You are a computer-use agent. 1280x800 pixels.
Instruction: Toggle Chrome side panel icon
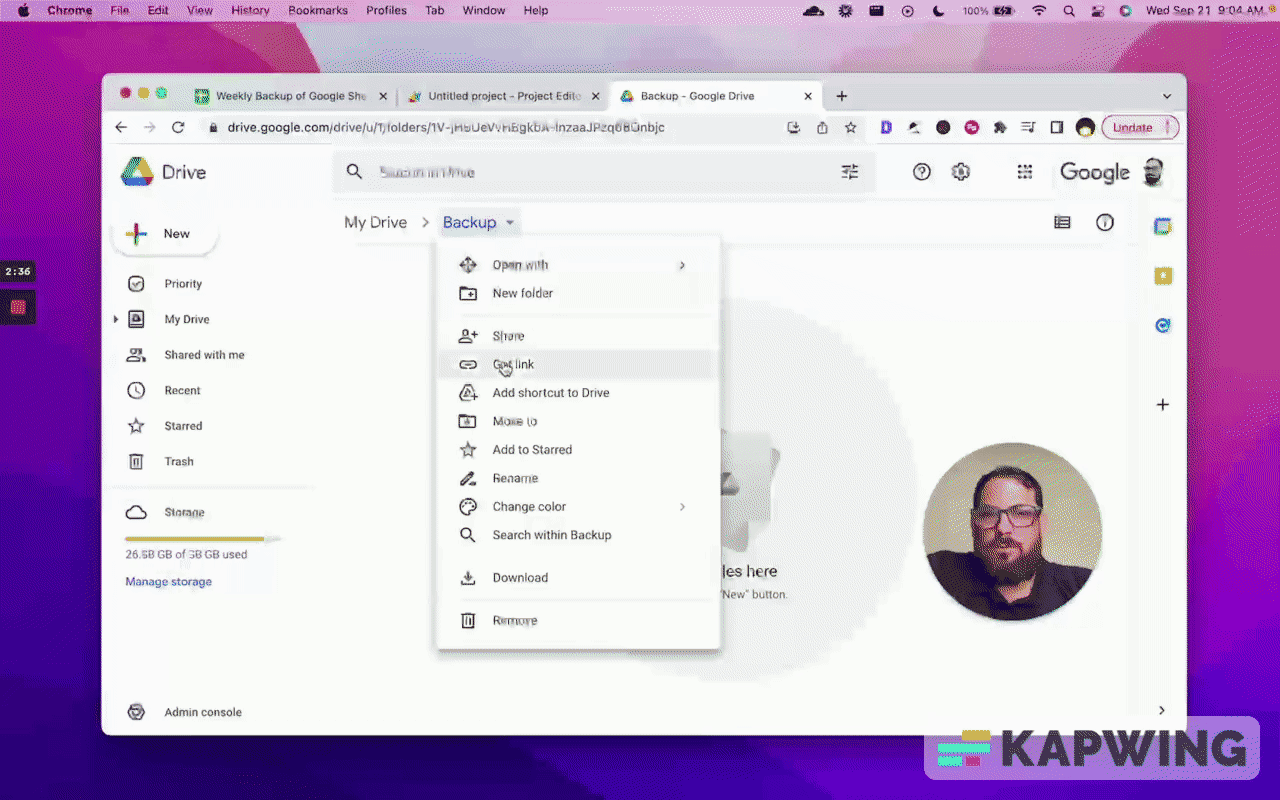pyautogui.click(x=1056, y=127)
